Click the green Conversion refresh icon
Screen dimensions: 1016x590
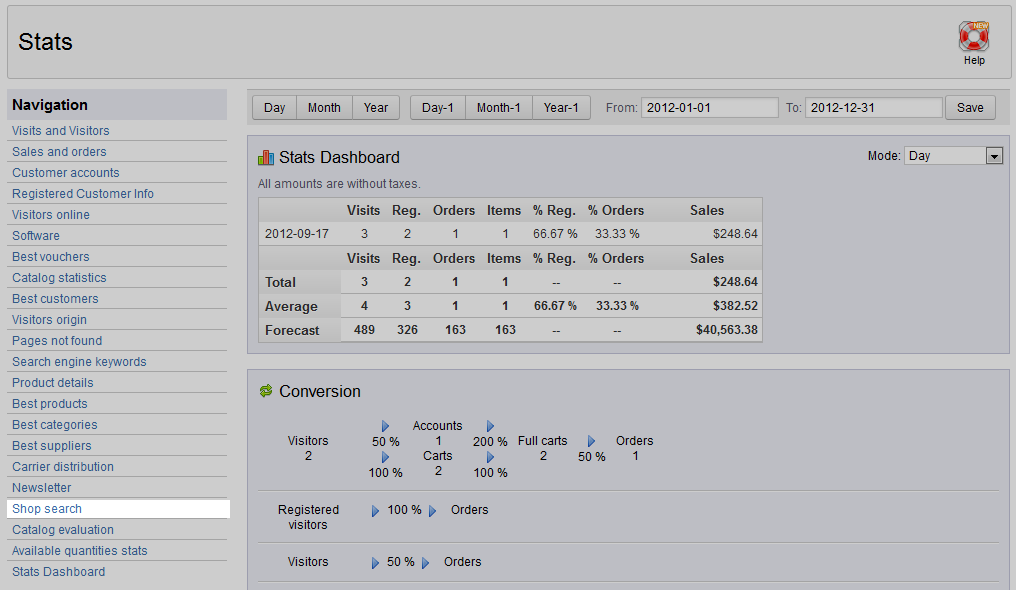tap(266, 391)
